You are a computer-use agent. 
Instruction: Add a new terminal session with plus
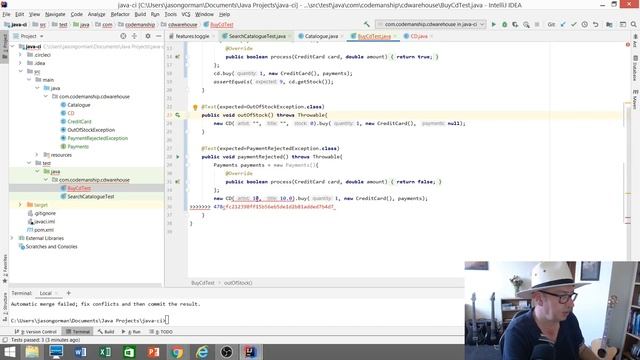point(69,293)
